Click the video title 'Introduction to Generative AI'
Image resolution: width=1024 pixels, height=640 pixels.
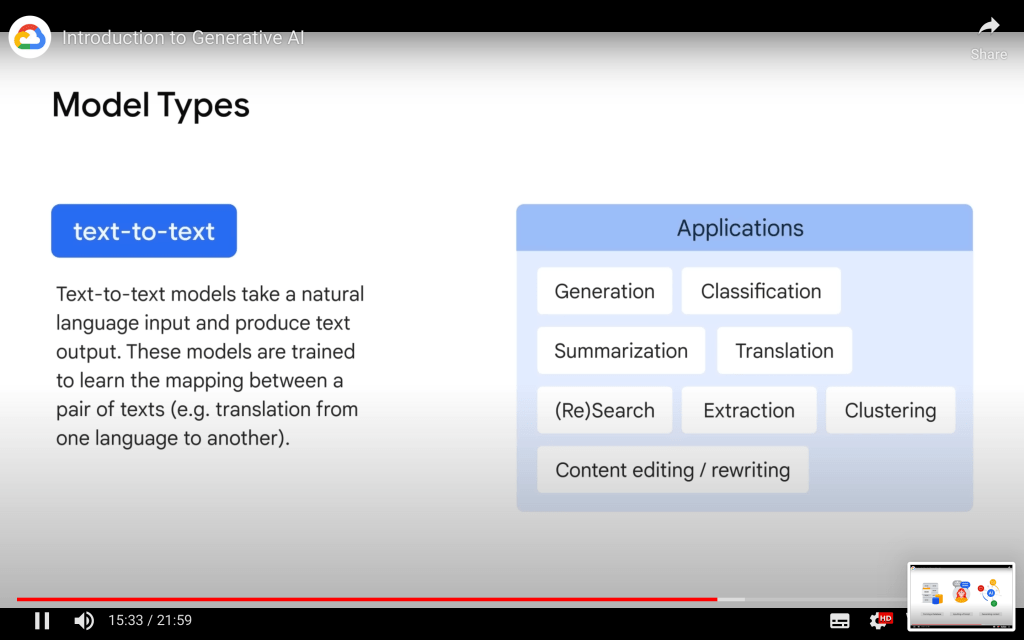pos(183,38)
